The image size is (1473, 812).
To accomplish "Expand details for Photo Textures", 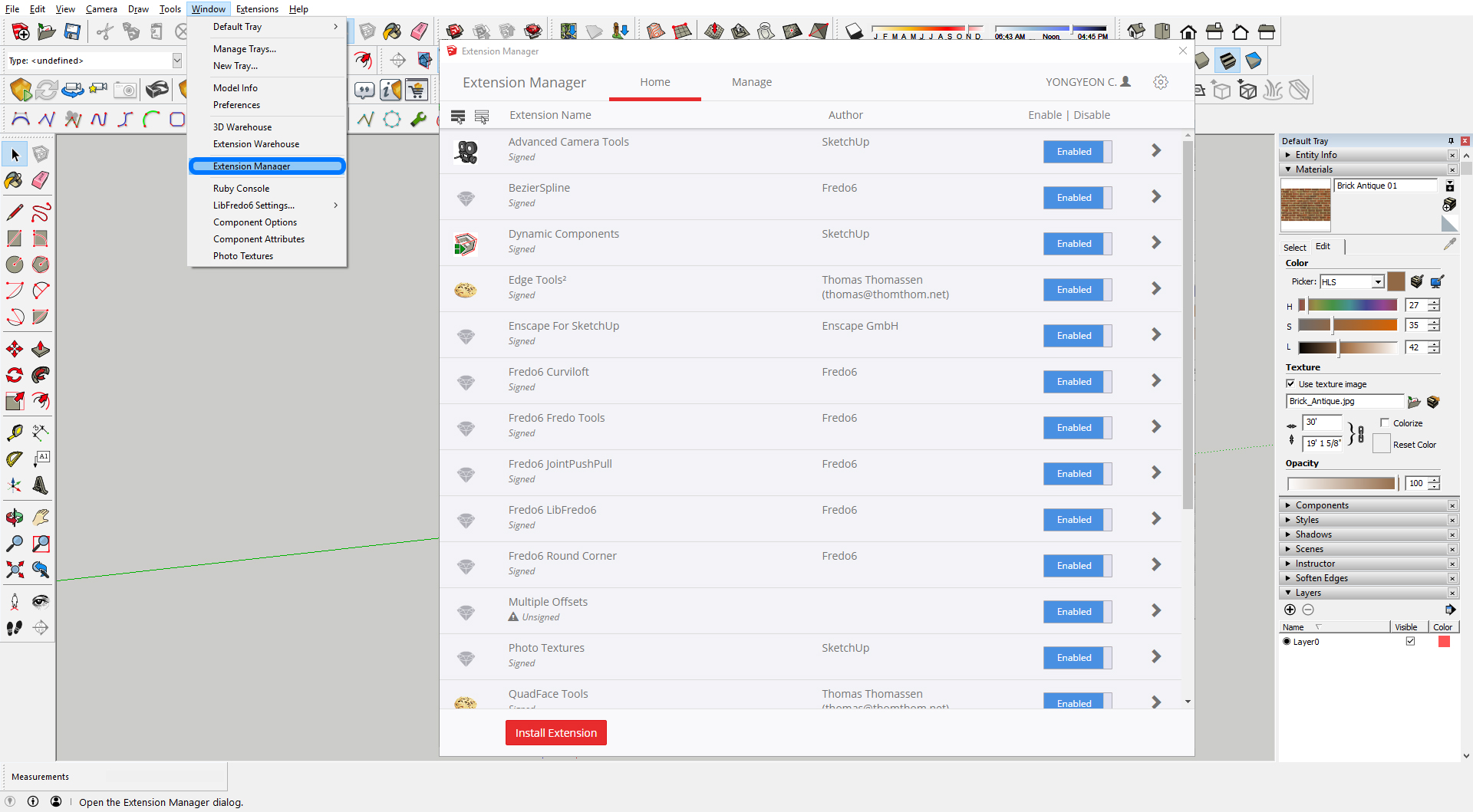I will [x=1156, y=657].
